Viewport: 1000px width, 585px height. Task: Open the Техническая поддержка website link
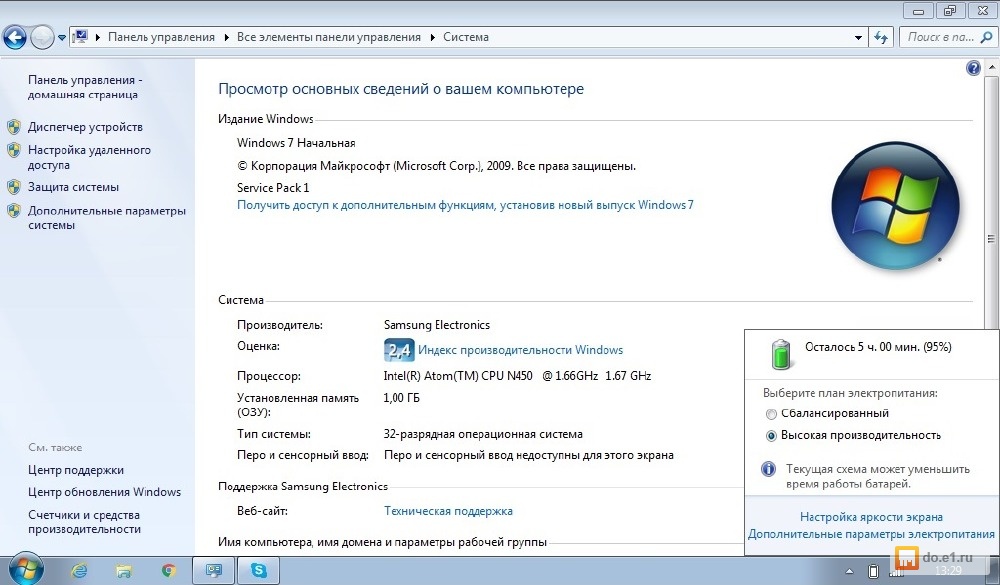pyautogui.click(x=448, y=511)
